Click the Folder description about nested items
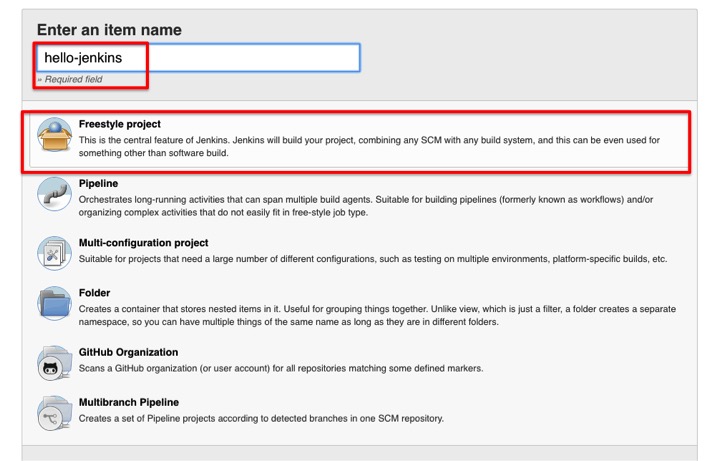Viewport: 720px width, 461px height. click(377, 315)
